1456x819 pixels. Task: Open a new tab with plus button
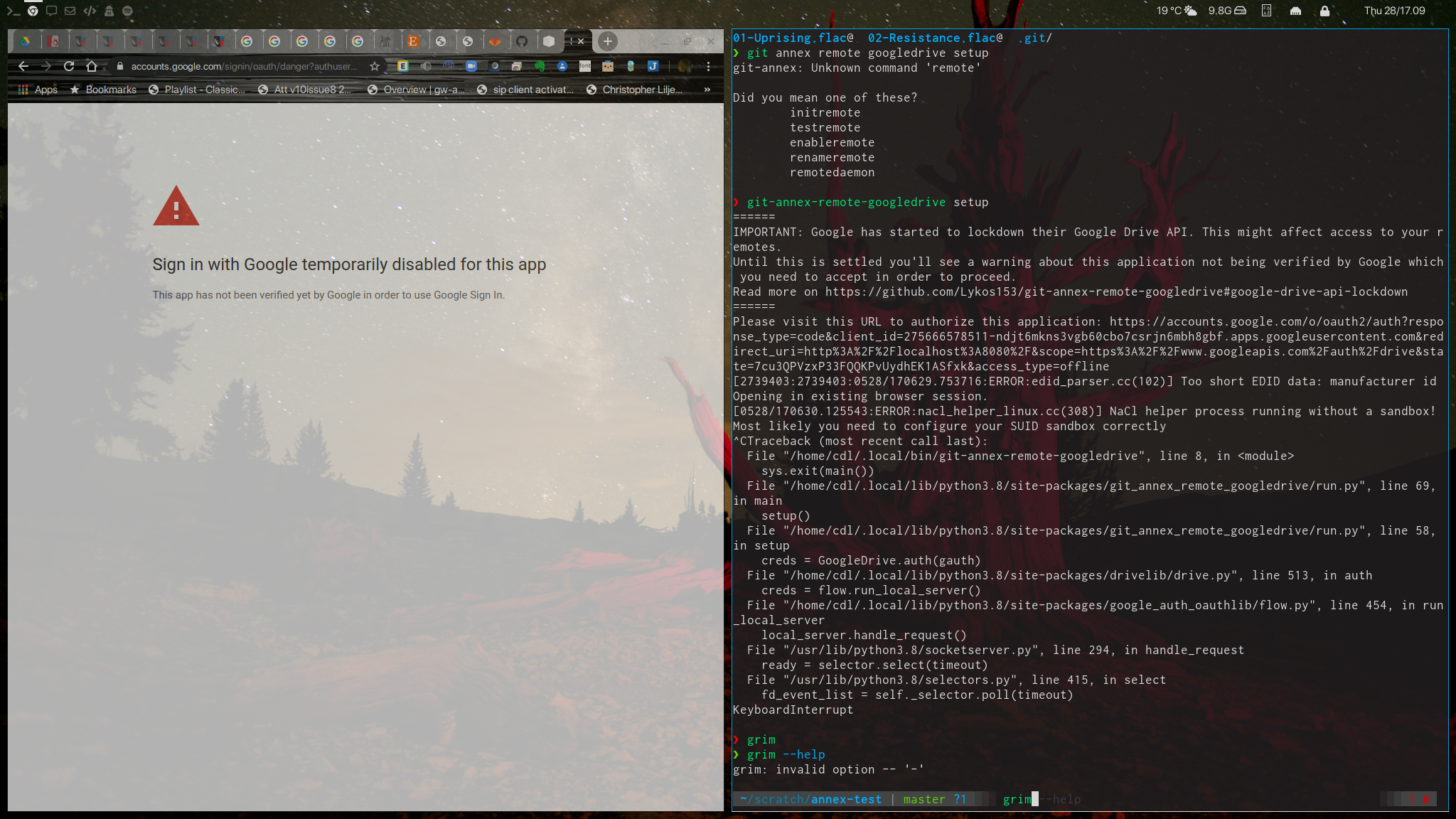(607, 41)
